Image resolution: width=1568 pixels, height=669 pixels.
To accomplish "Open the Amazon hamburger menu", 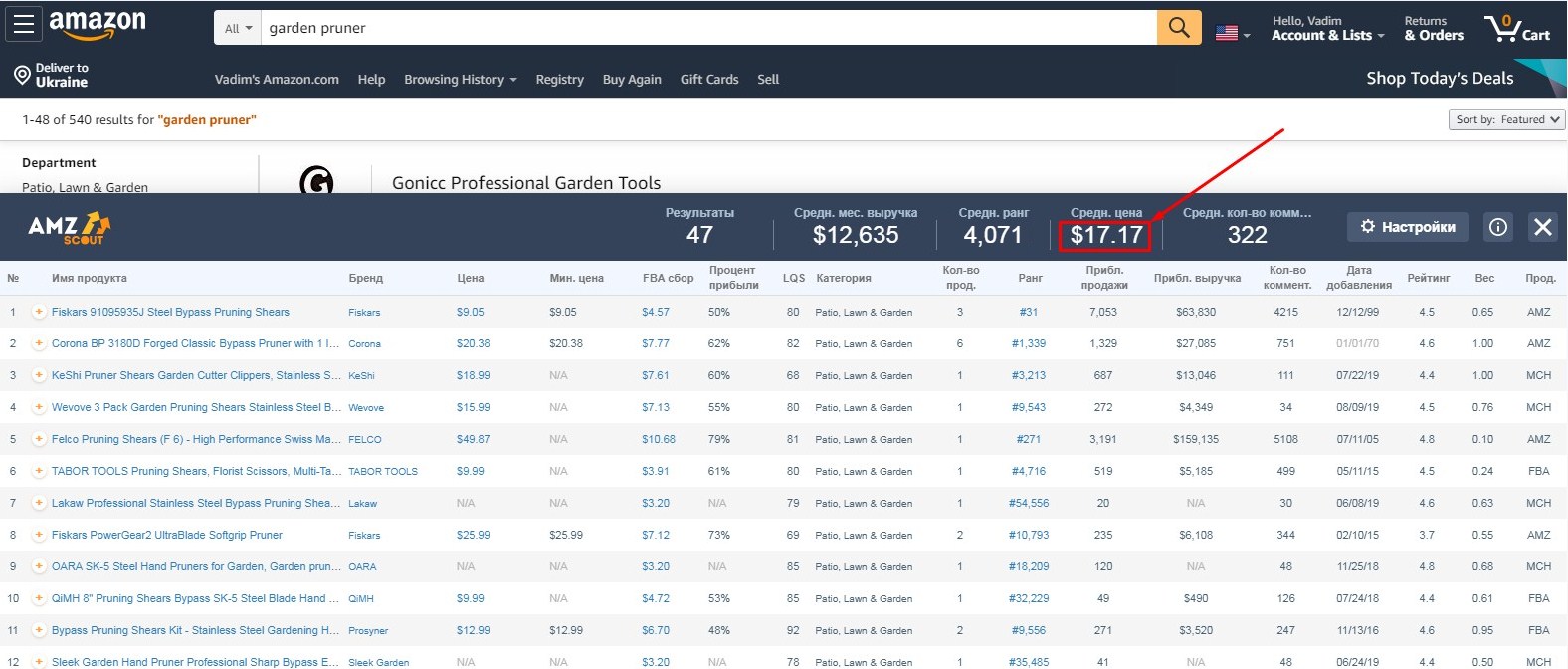I will tap(24, 23).
